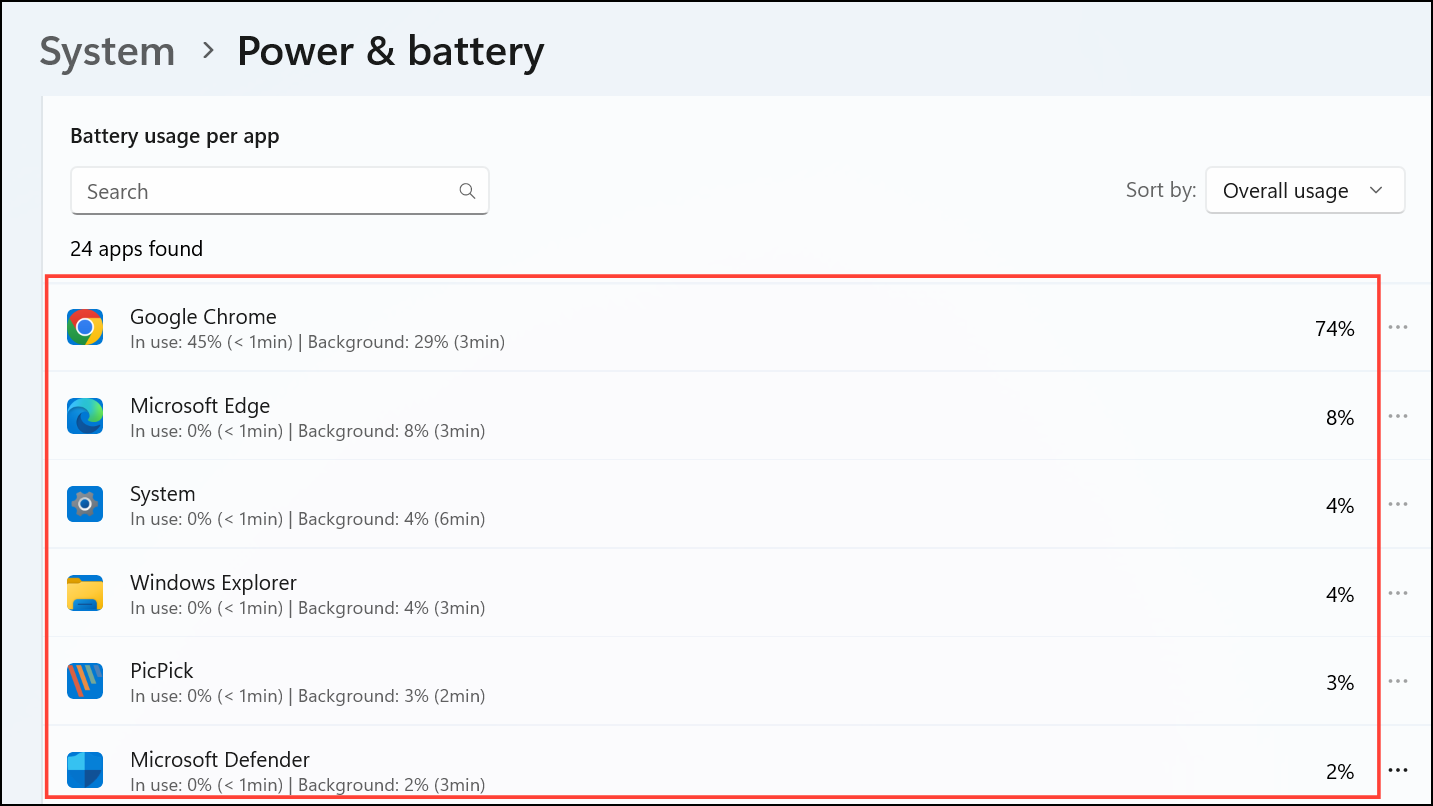Open more options for Microsoft Edge
The width and height of the screenshot is (1433, 806).
click(x=1398, y=416)
